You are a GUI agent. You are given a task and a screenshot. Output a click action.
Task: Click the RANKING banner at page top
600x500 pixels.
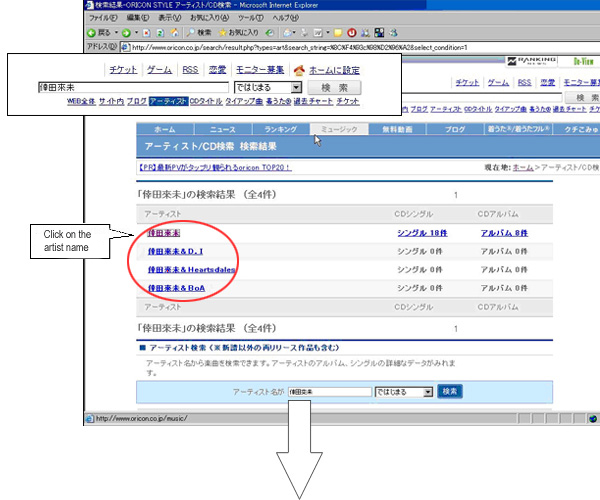[x=531, y=61]
